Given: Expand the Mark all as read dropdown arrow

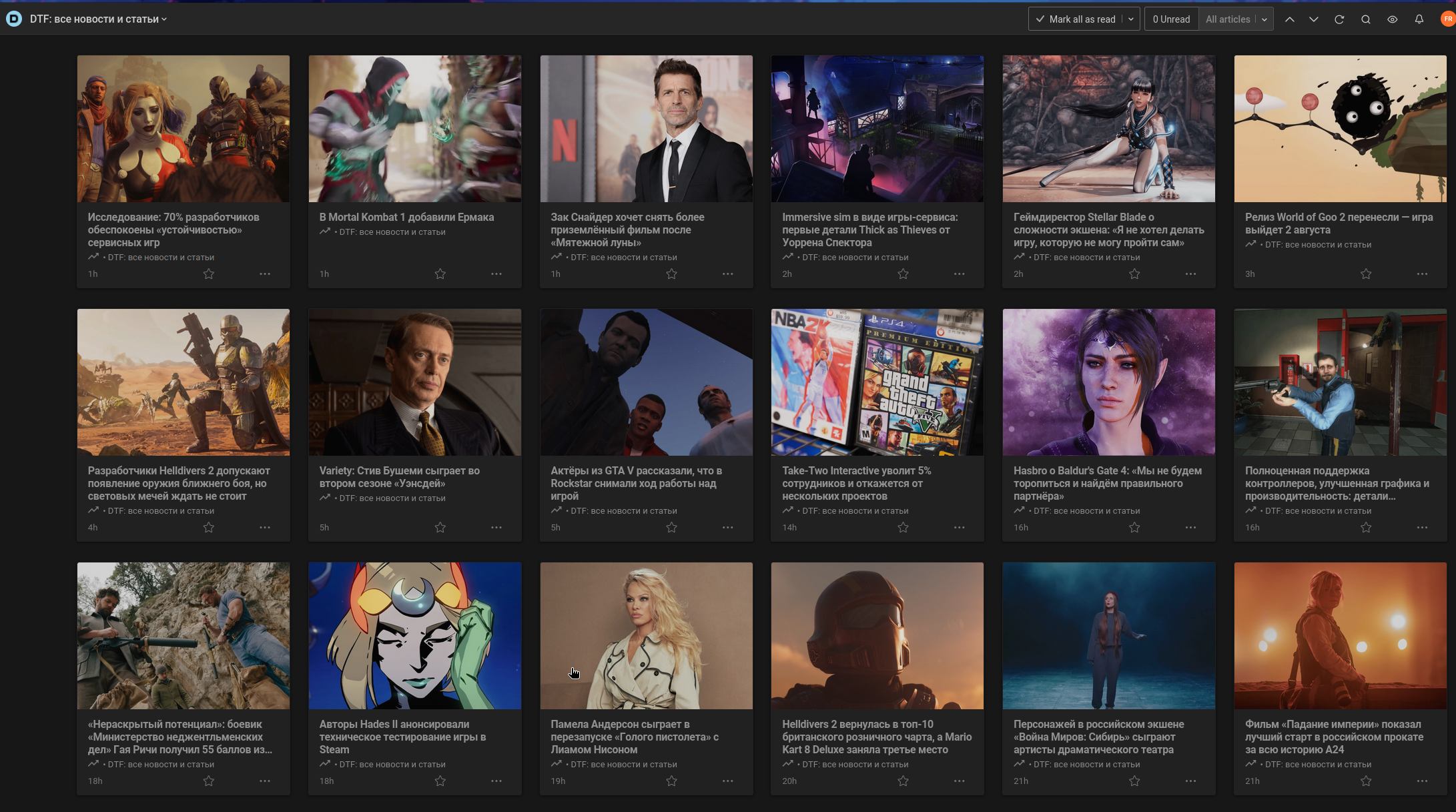Looking at the screenshot, I should click(x=1131, y=19).
